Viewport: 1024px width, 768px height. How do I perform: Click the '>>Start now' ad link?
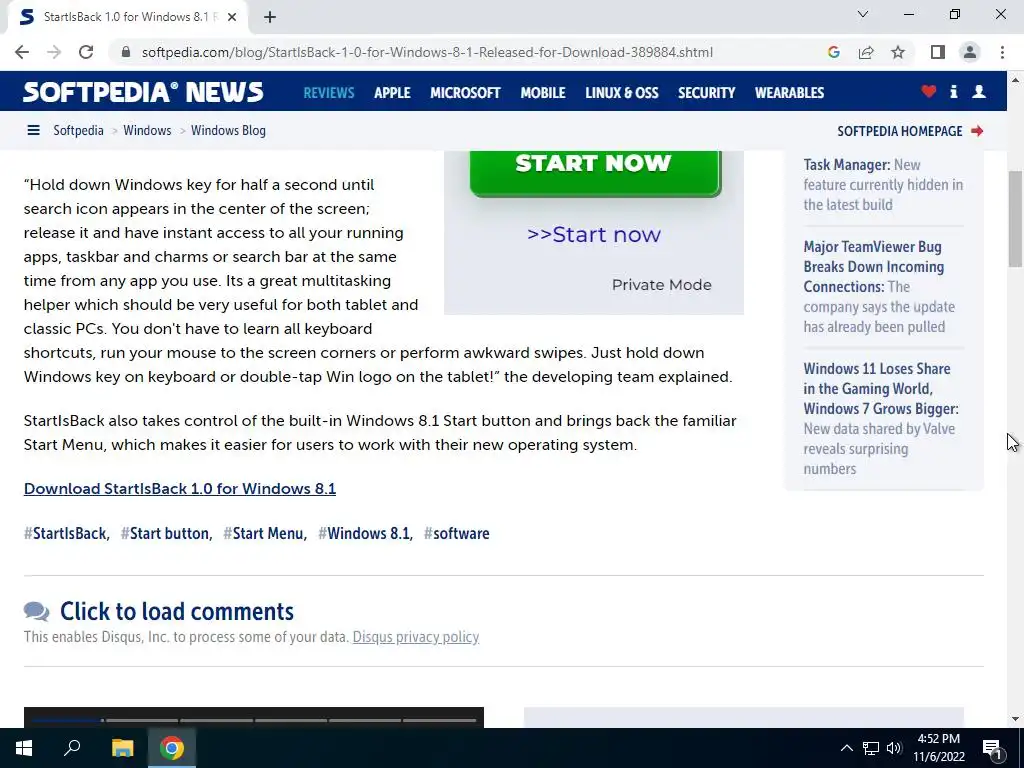click(x=594, y=234)
